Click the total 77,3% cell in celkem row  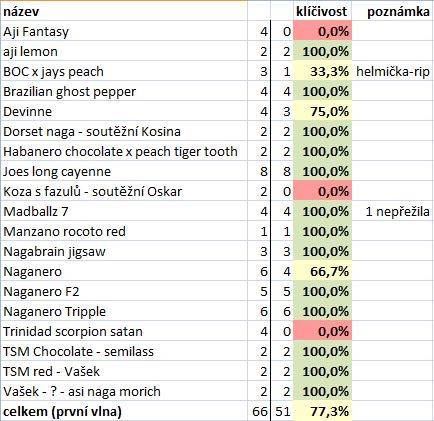tap(322, 411)
